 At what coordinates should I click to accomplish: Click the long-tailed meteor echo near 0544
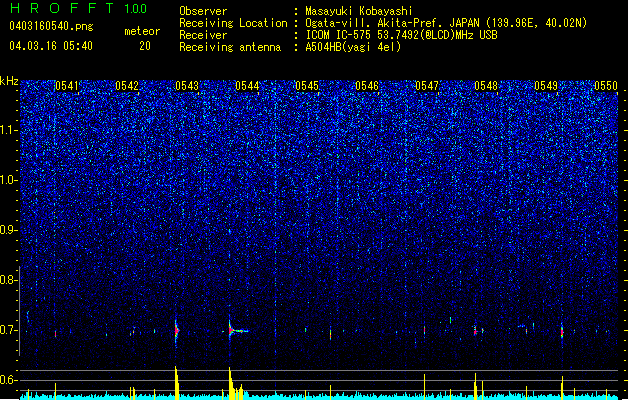[237, 331]
